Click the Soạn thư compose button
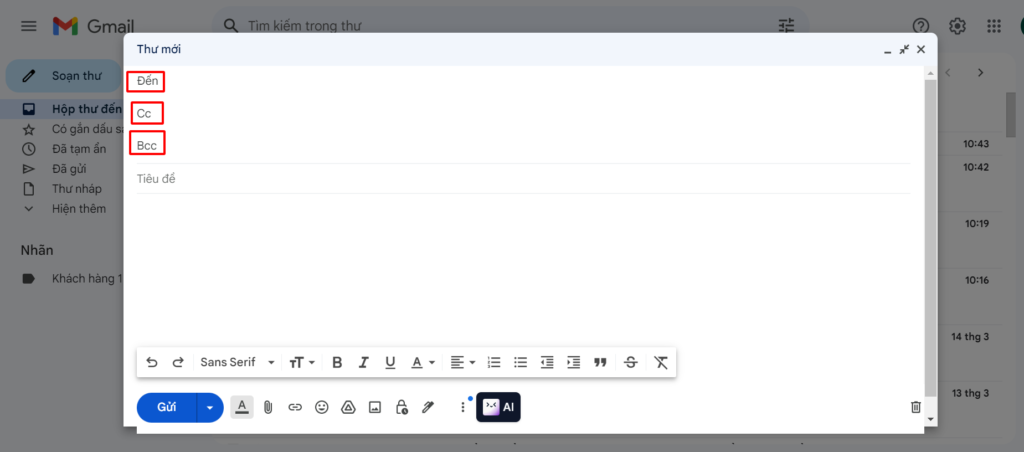 64,76
